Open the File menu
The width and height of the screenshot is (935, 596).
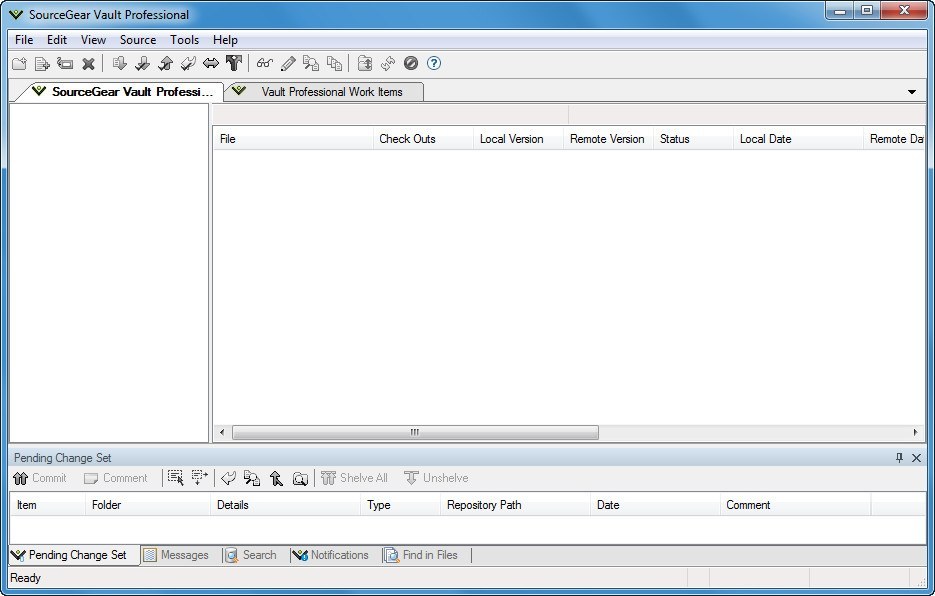coord(24,40)
